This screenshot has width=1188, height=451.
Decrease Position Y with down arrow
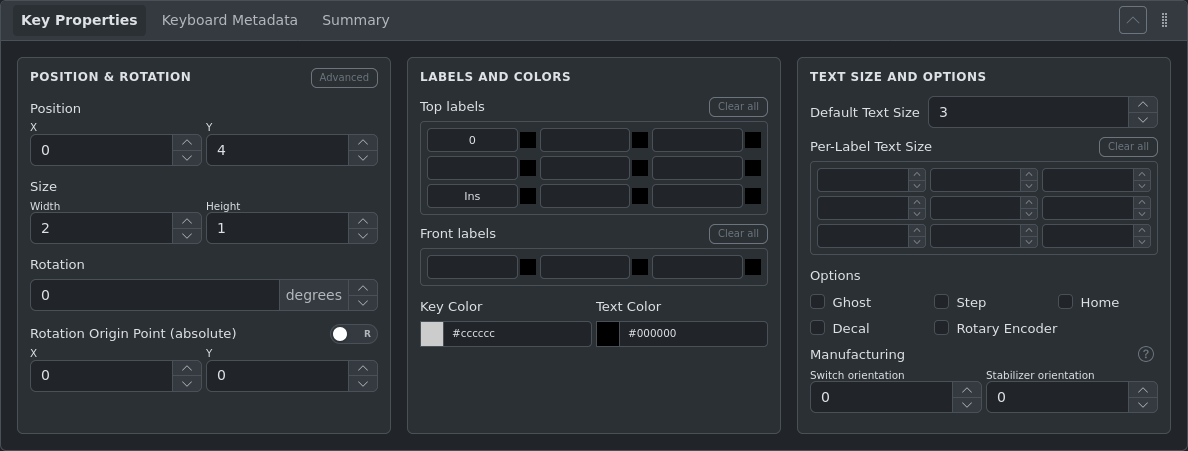(362, 158)
